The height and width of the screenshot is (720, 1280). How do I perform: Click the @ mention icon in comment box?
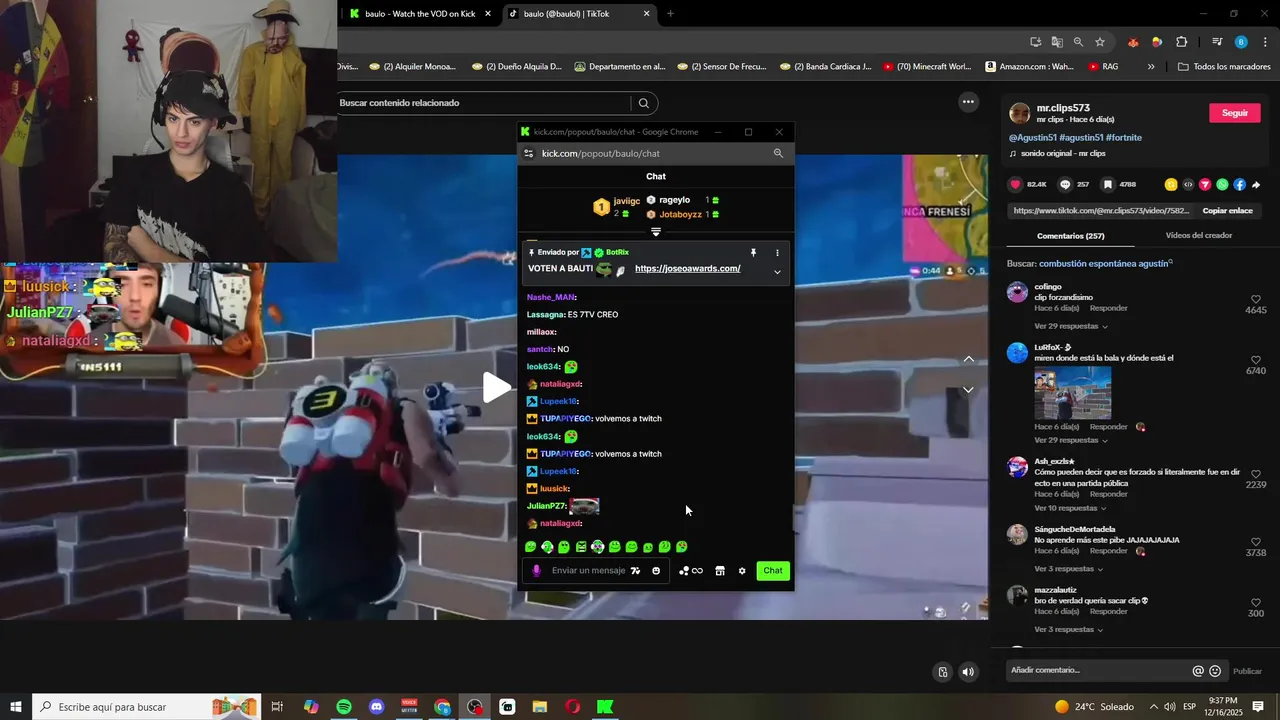[1198, 671]
